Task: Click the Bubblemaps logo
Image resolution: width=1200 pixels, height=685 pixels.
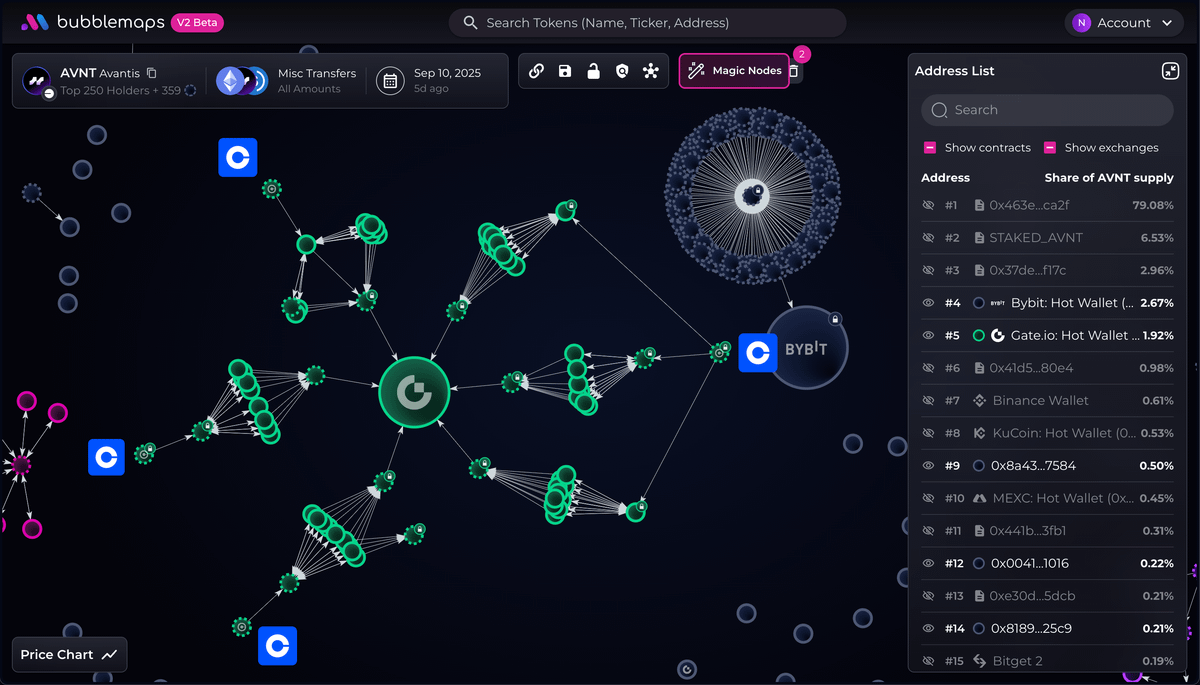Action: pyautogui.click(x=93, y=22)
